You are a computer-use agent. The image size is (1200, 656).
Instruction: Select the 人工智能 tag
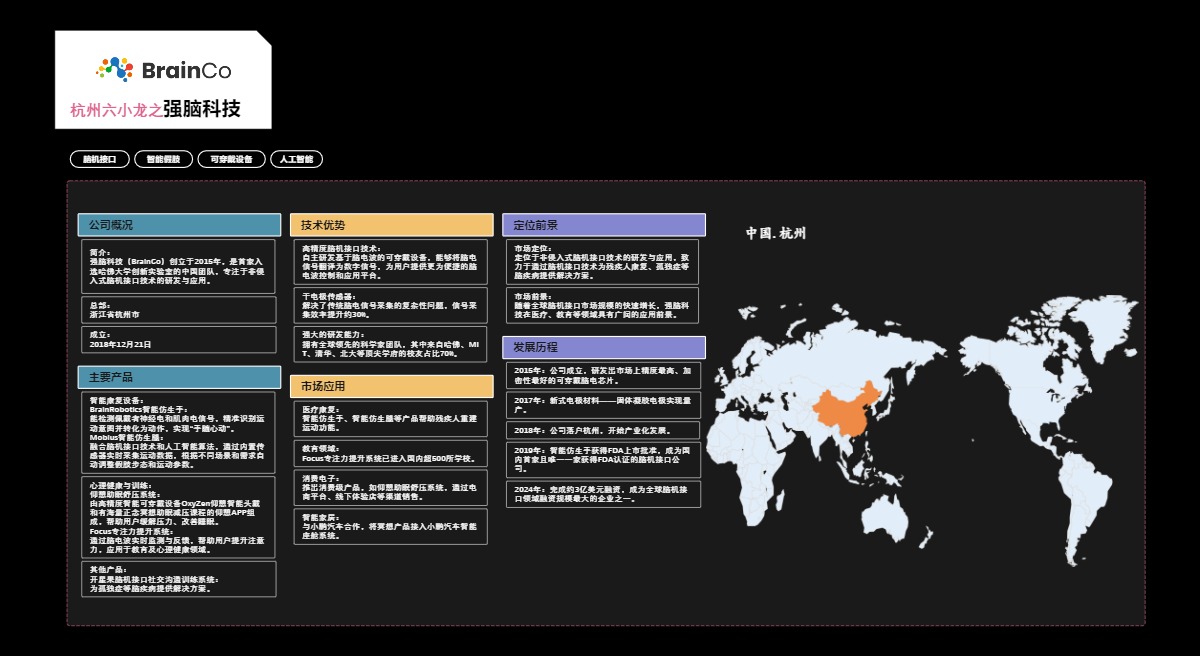[296, 159]
